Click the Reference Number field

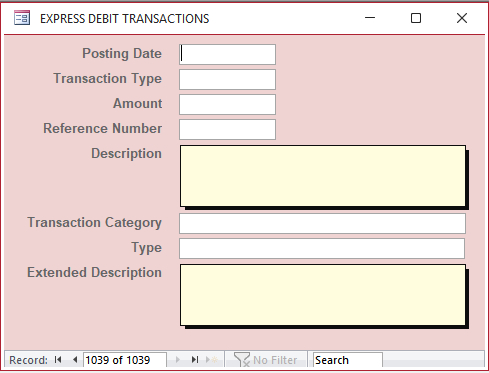(227, 129)
